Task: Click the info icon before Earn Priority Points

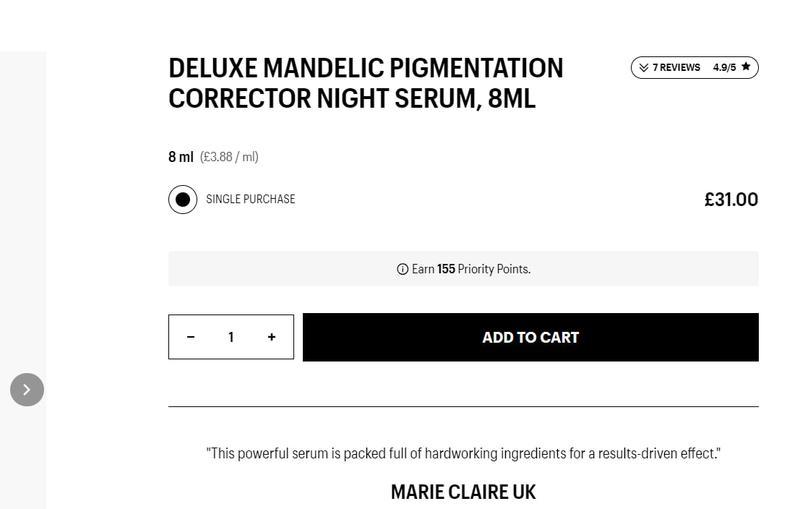Action: tap(403, 269)
